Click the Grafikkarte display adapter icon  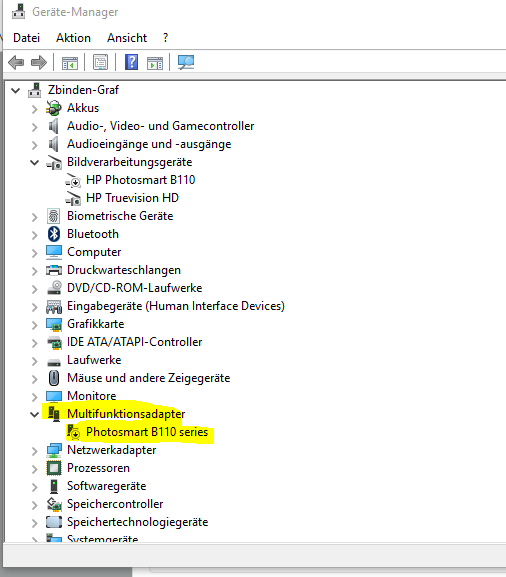pyautogui.click(x=54, y=324)
